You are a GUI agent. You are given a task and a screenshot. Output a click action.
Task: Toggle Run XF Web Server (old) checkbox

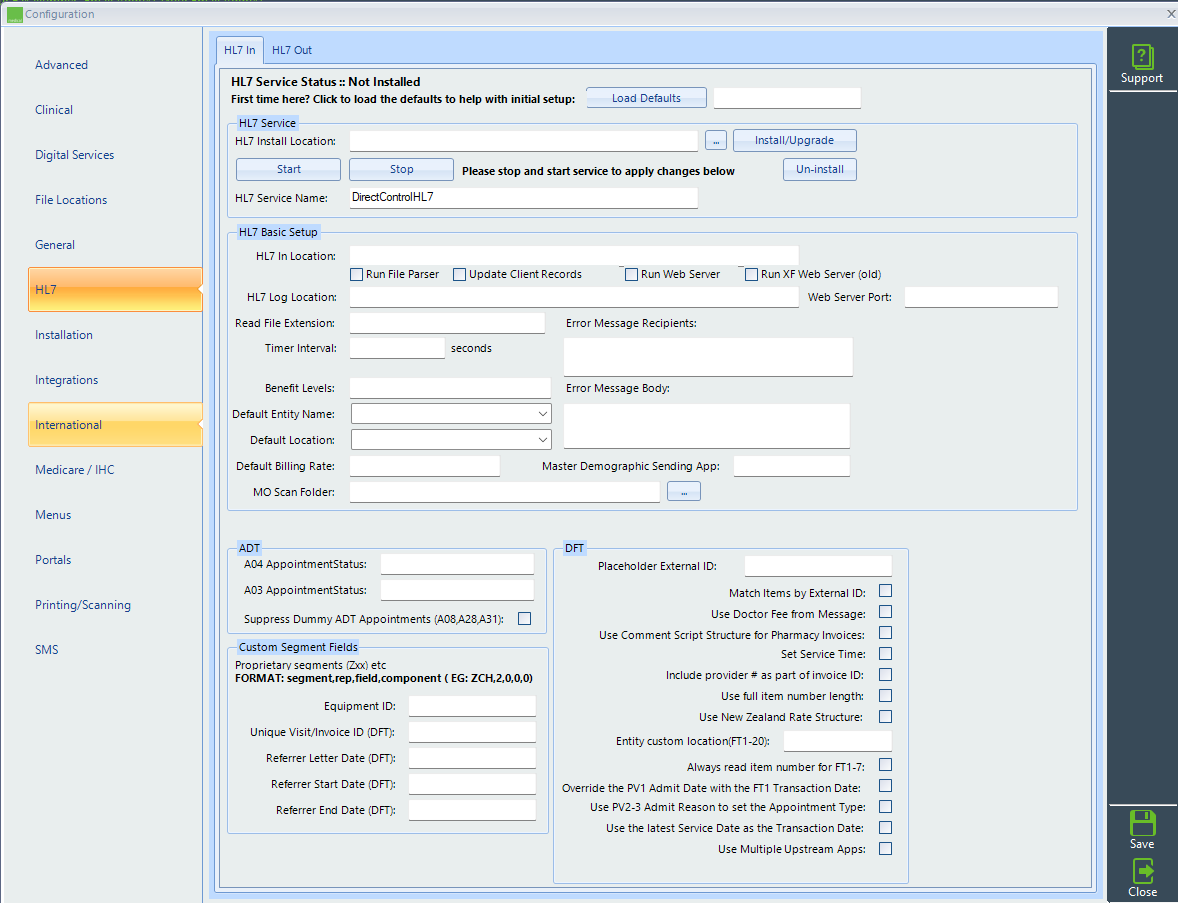[x=751, y=275]
